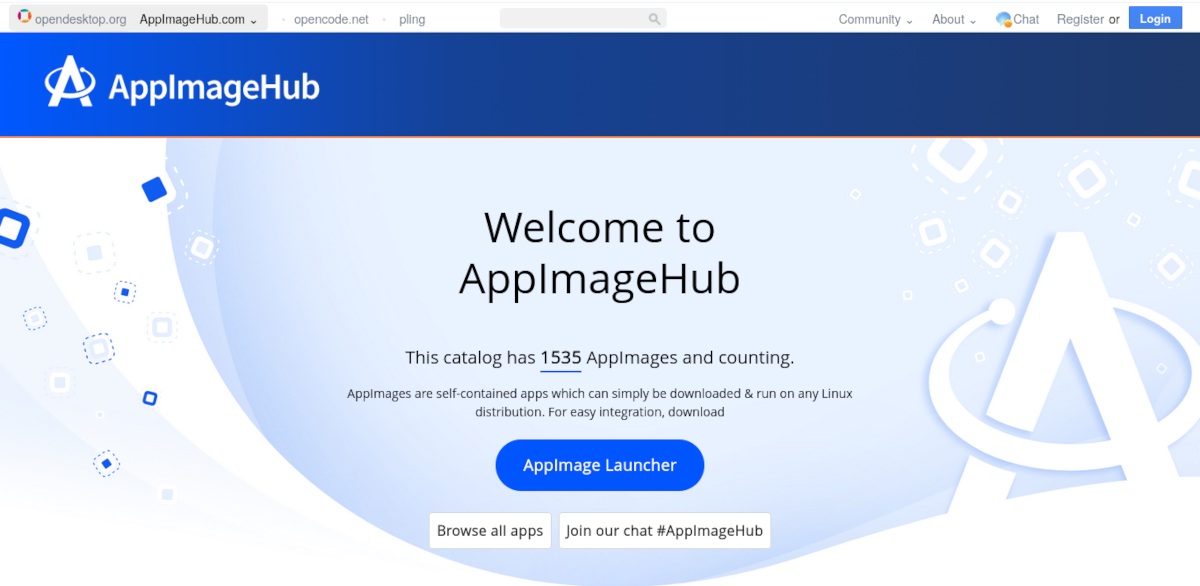Click the Chat speech bubble icon
Screen dimensions: 1200x586
(x=1004, y=19)
